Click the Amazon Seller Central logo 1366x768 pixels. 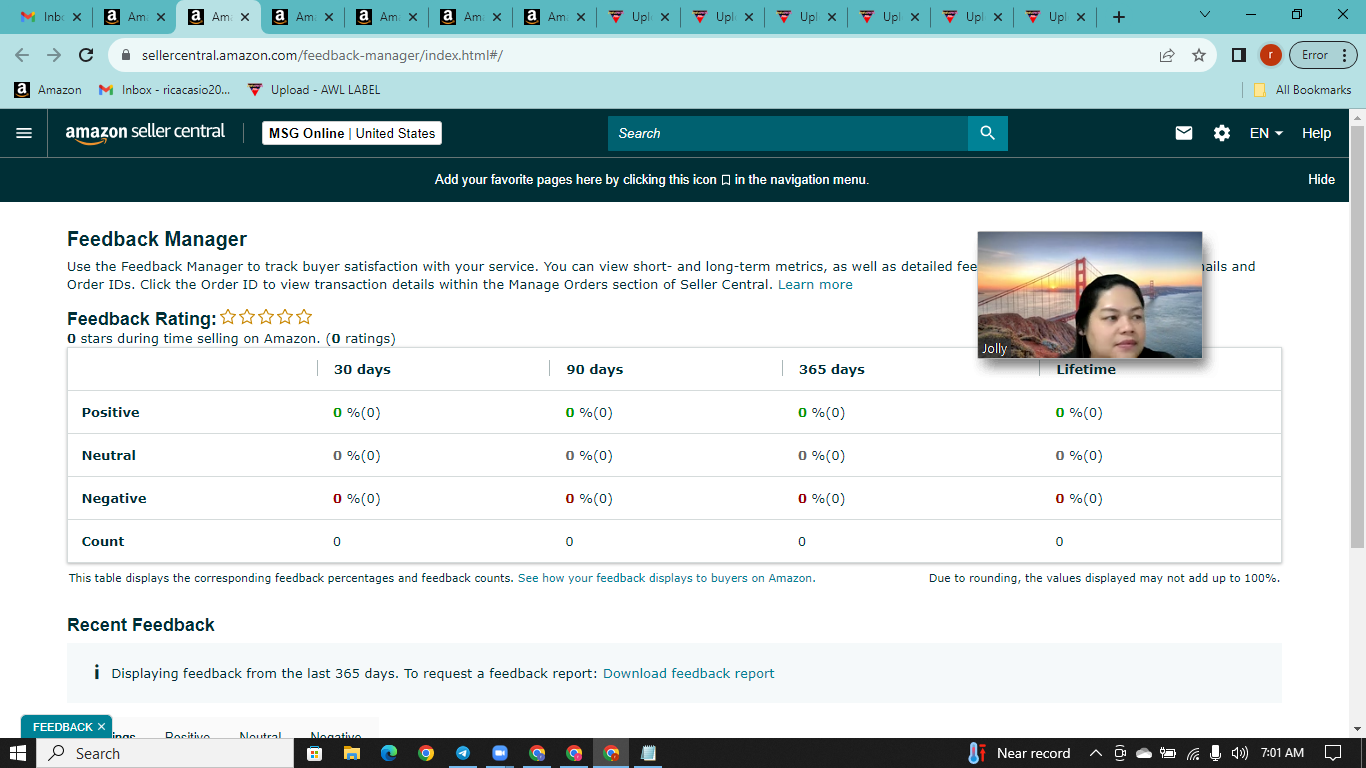[x=145, y=133]
